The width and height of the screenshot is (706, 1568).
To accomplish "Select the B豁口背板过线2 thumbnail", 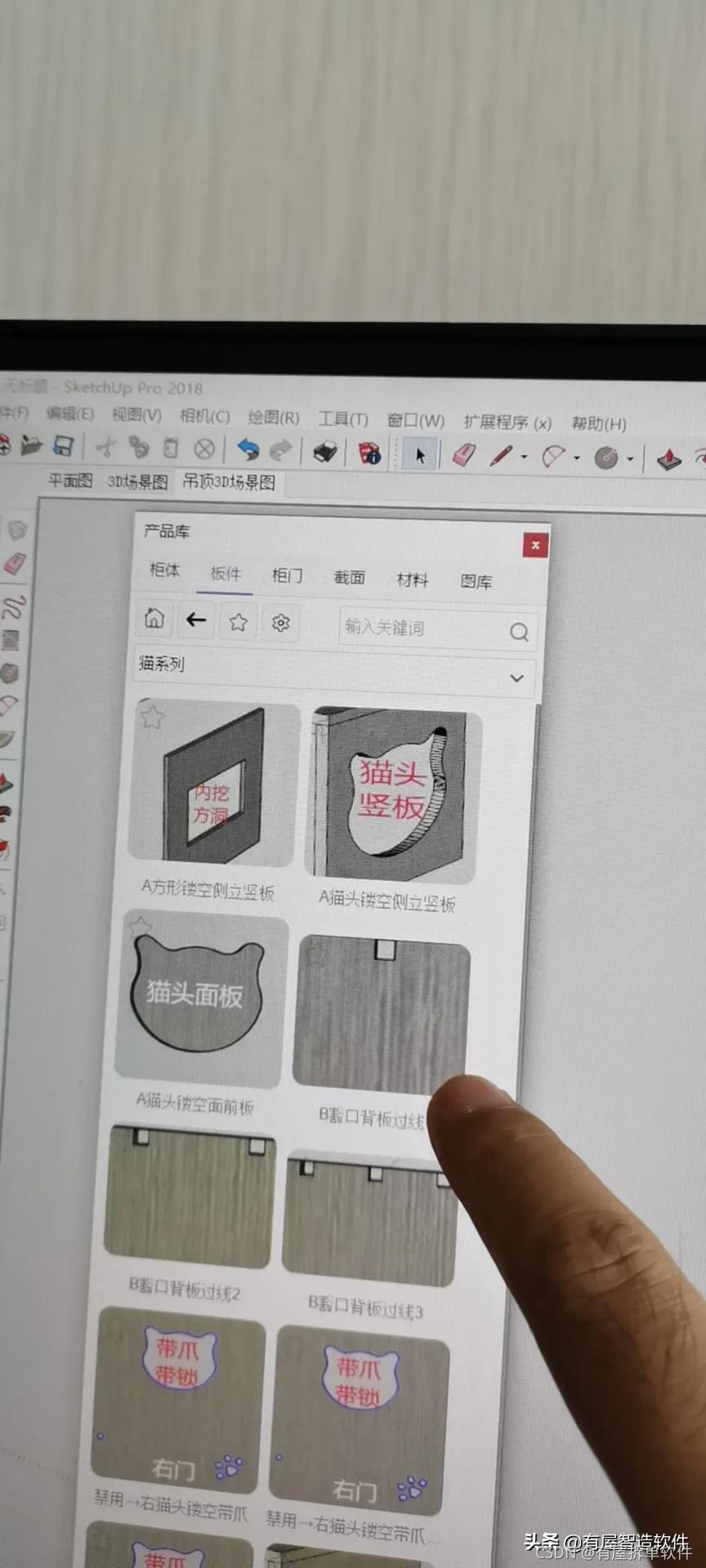I will coord(190,1197).
